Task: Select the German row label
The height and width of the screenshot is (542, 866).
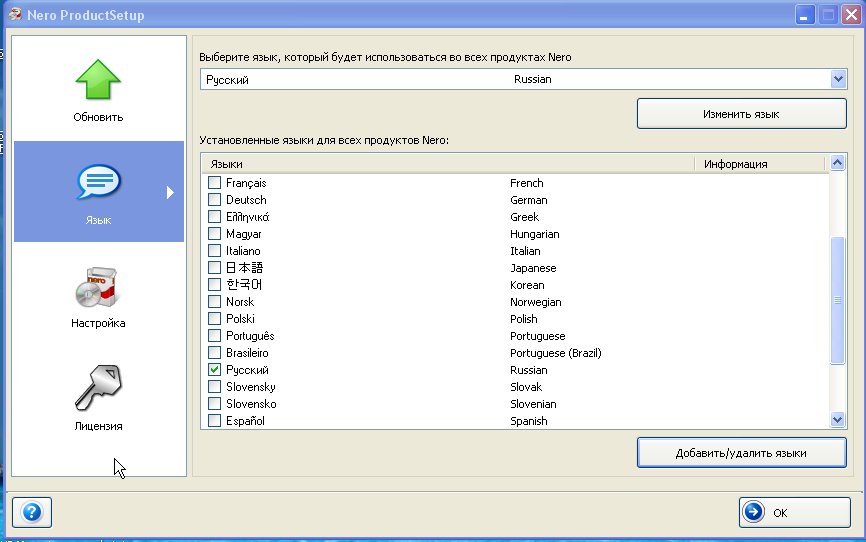Action: (529, 200)
